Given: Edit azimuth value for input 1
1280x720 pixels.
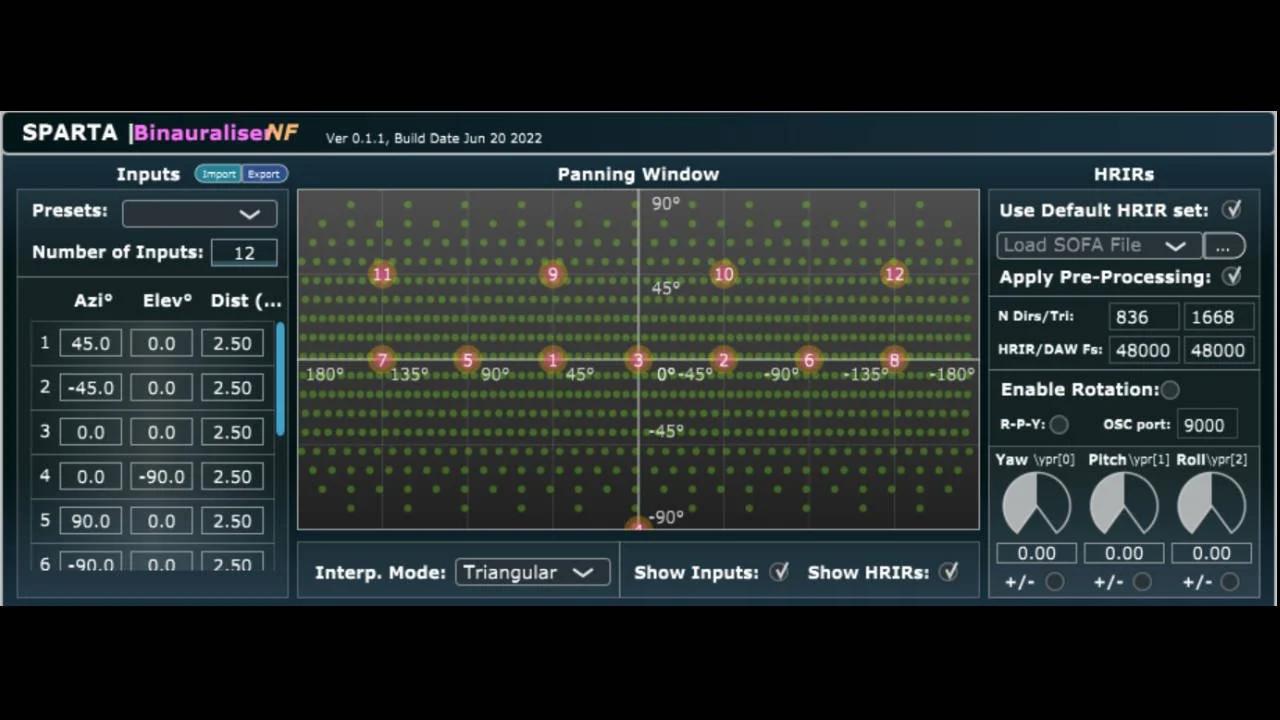Looking at the screenshot, I should (90, 343).
